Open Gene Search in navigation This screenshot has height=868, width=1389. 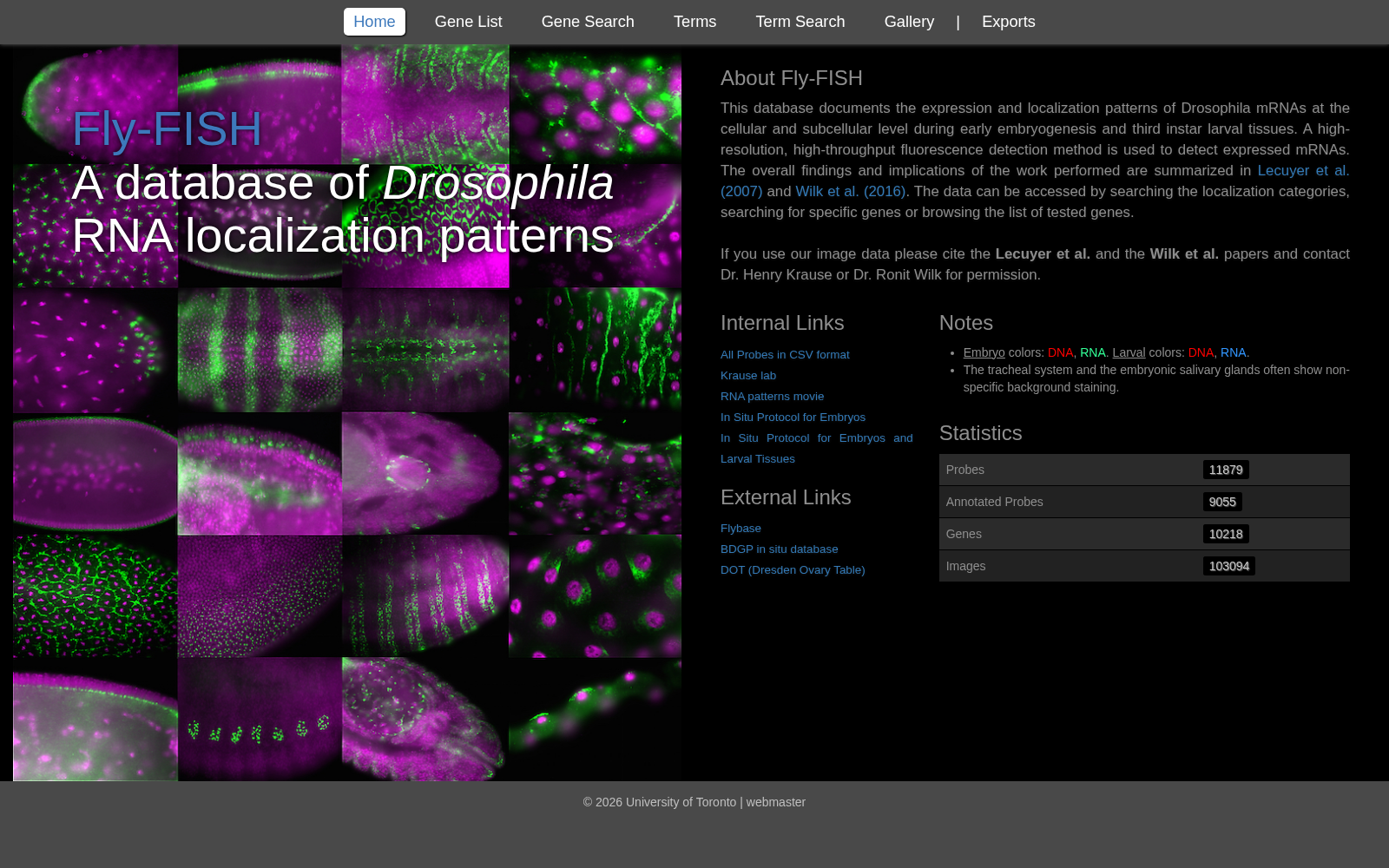pyautogui.click(x=588, y=22)
